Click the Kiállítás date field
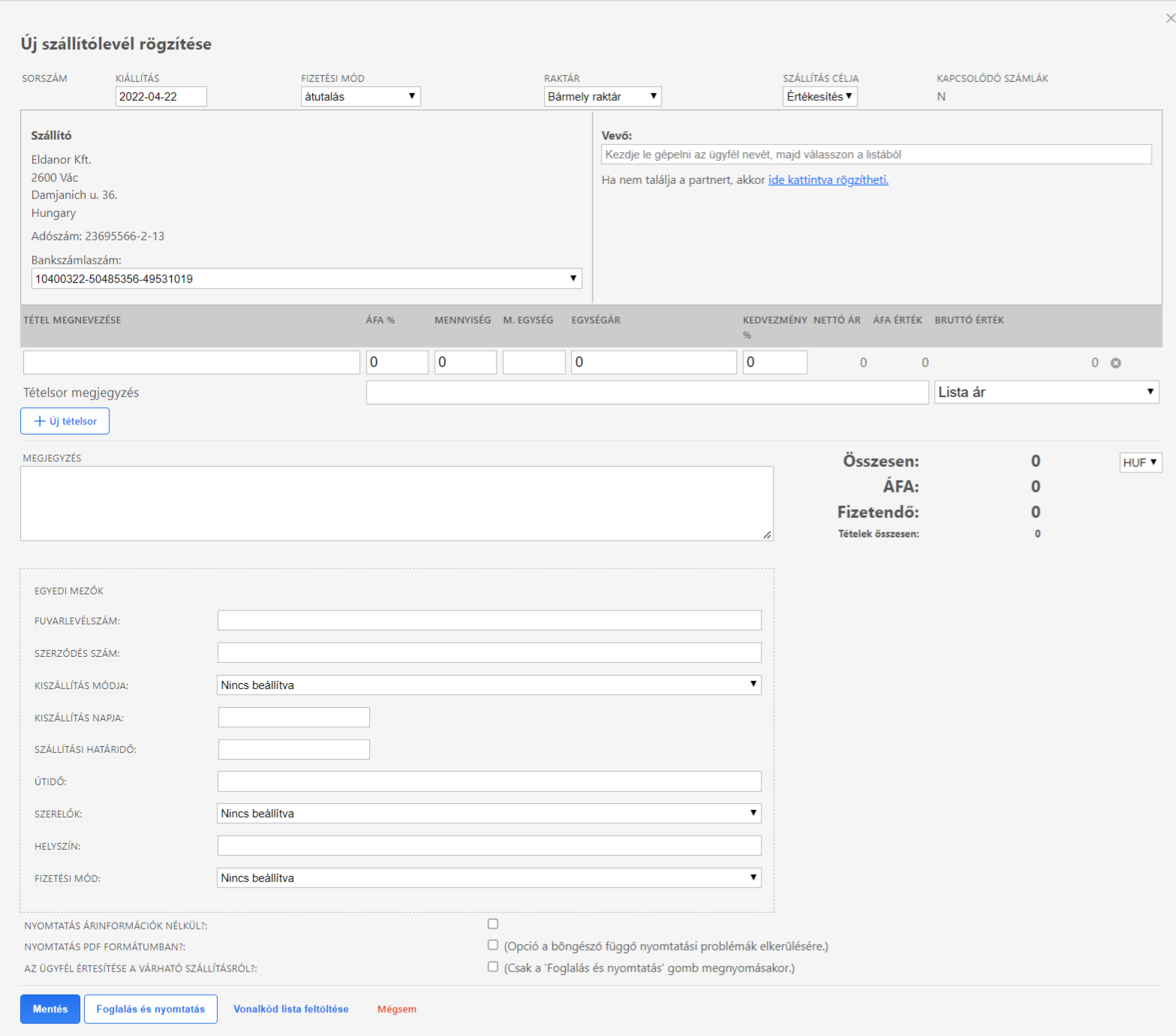 click(x=161, y=96)
